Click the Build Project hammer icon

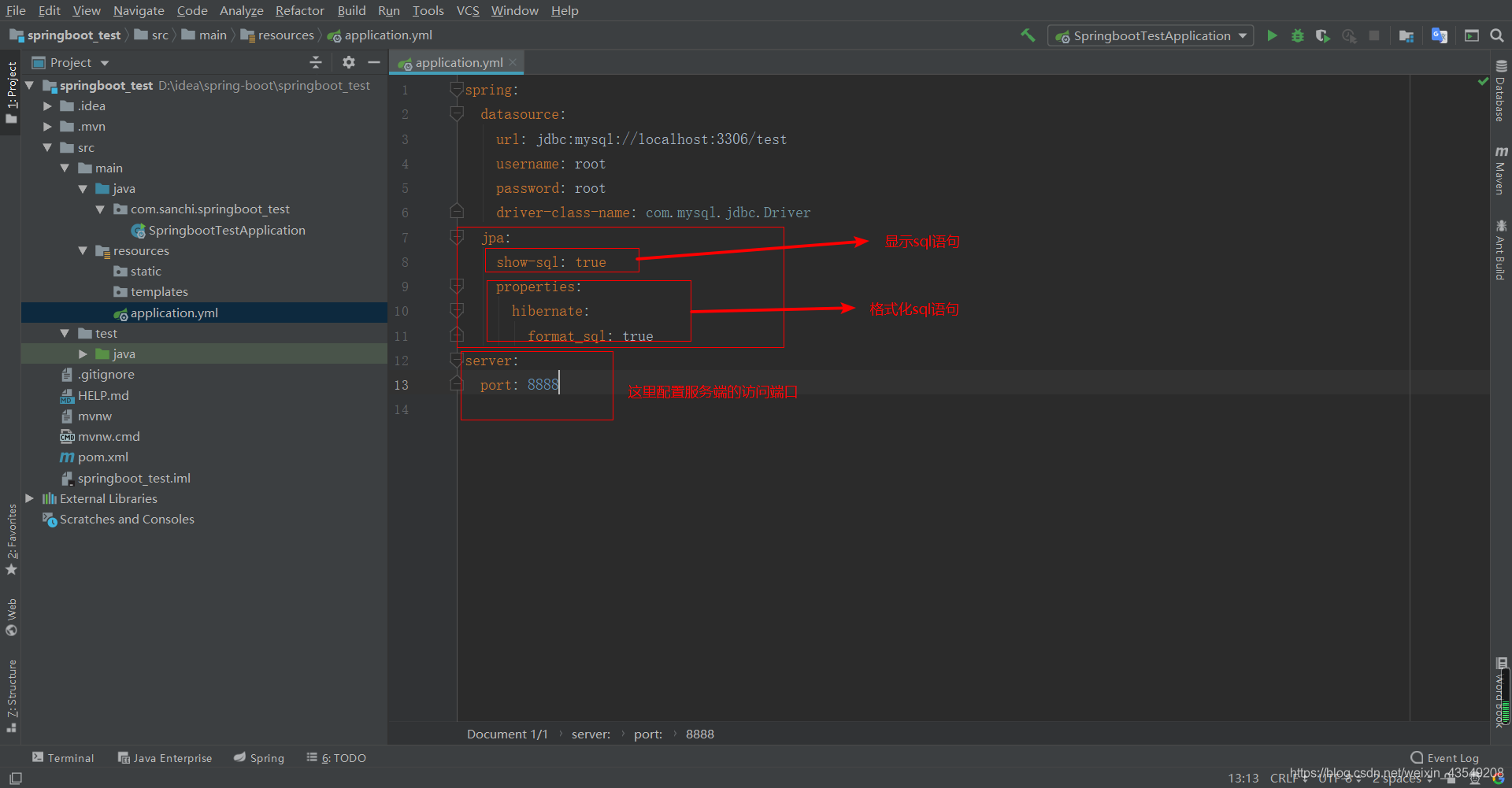[1028, 35]
